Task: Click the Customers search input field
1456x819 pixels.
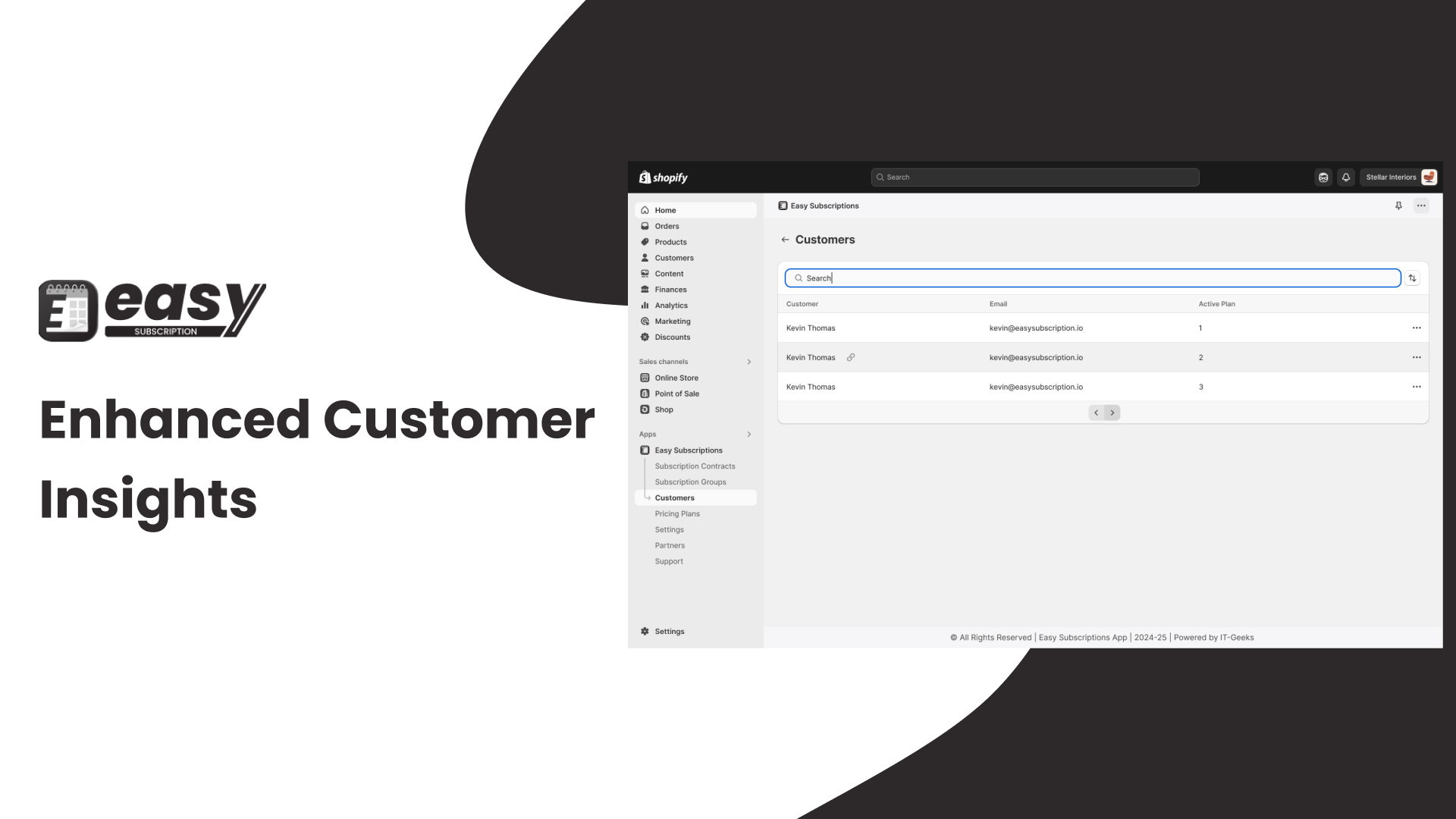Action: (1092, 277)
